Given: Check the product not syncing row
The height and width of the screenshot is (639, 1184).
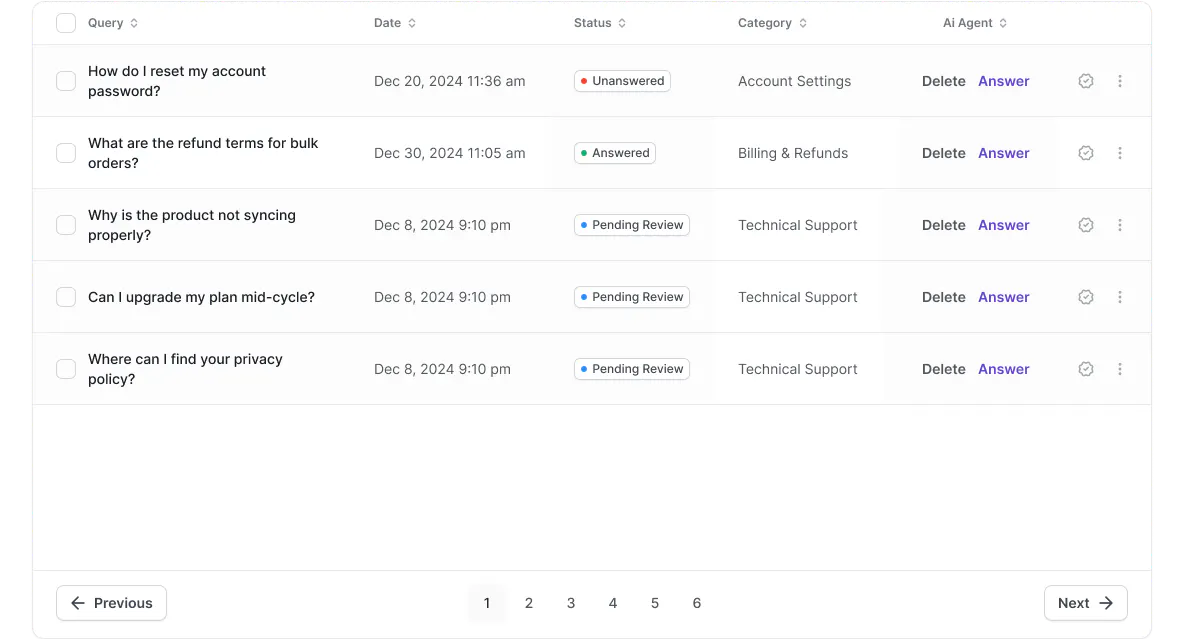Looking at the screenshot, I should click(x=66, y=225).
